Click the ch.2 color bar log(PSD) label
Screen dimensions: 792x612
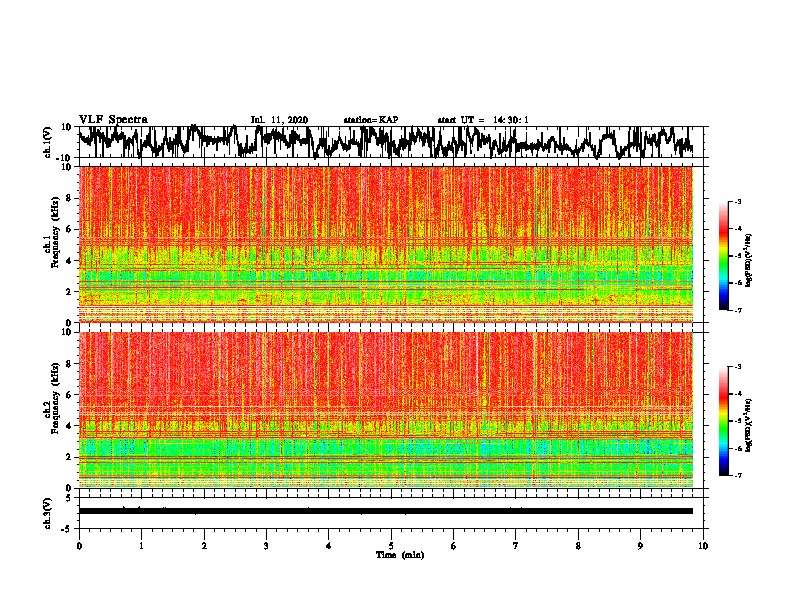pyautogui.click(x=749, y=425)
